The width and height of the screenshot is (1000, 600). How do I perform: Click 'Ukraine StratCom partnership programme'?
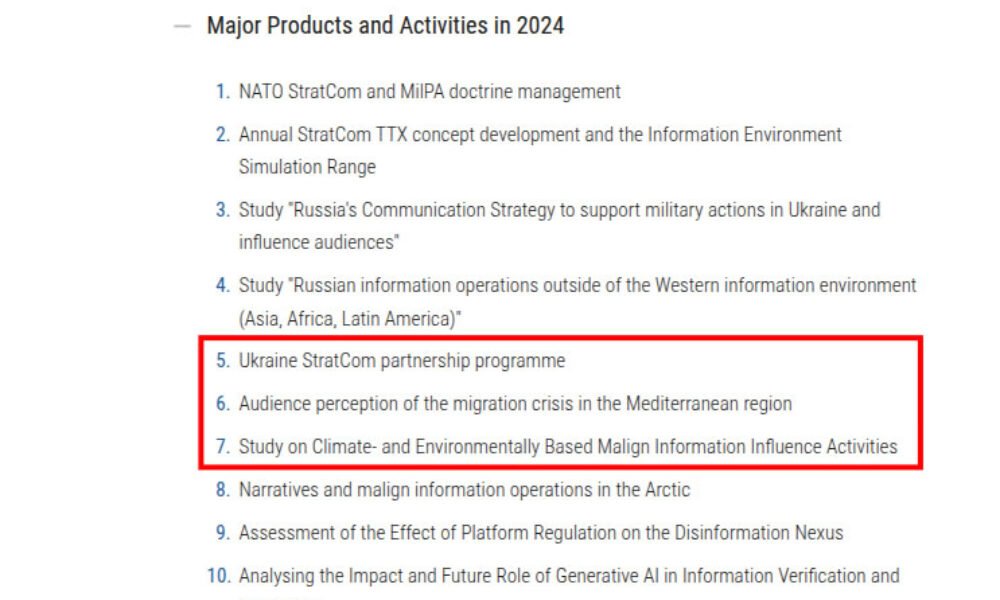tap(401, 361)
